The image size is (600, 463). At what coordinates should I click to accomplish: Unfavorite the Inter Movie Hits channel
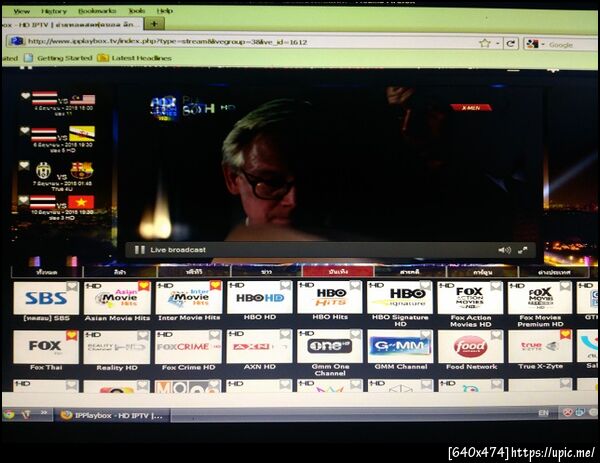point(215,286)
